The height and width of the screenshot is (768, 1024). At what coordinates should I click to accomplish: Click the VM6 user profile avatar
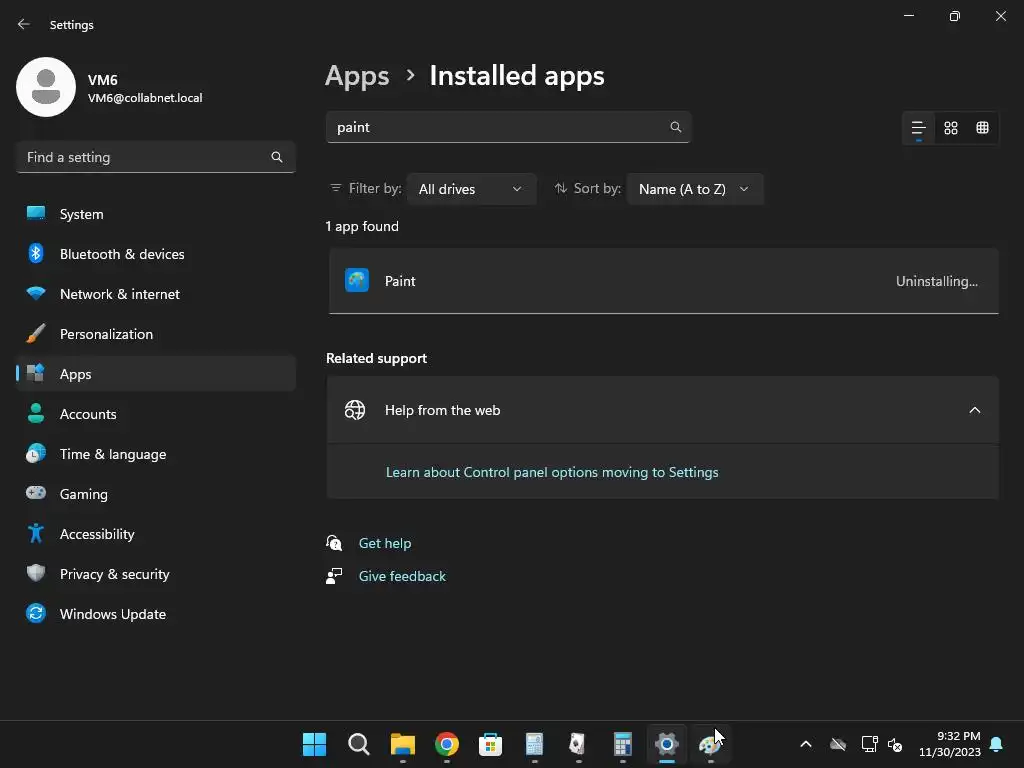46,87
